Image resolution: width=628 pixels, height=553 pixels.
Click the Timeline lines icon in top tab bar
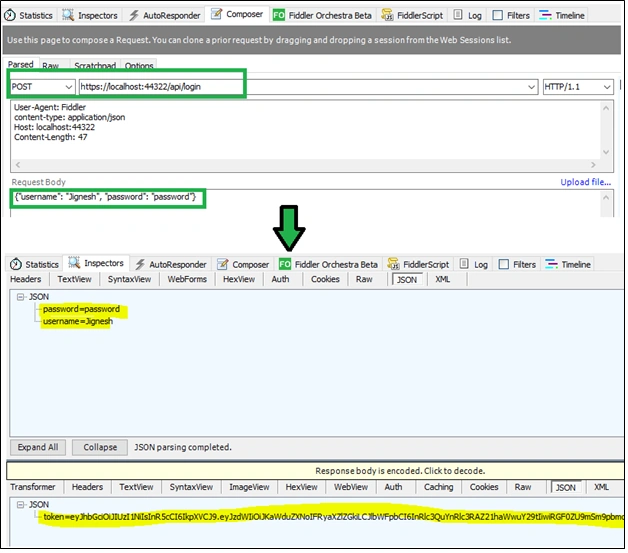pos(545,15)
